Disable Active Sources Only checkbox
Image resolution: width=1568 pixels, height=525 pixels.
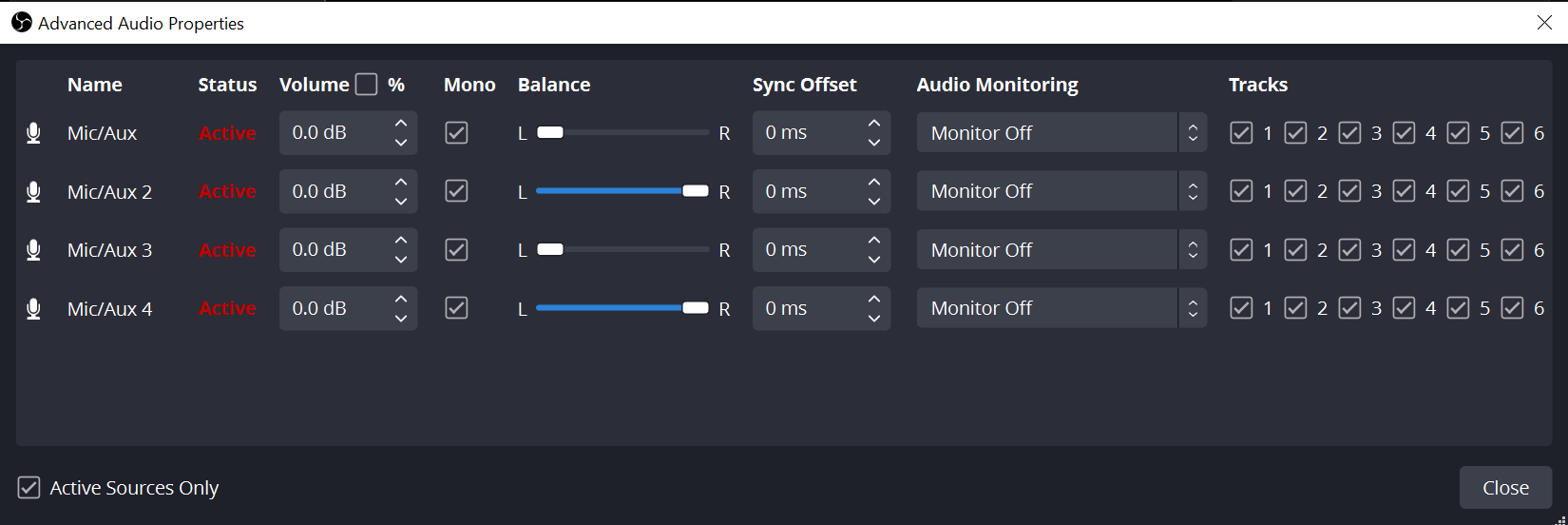point(29,488)
